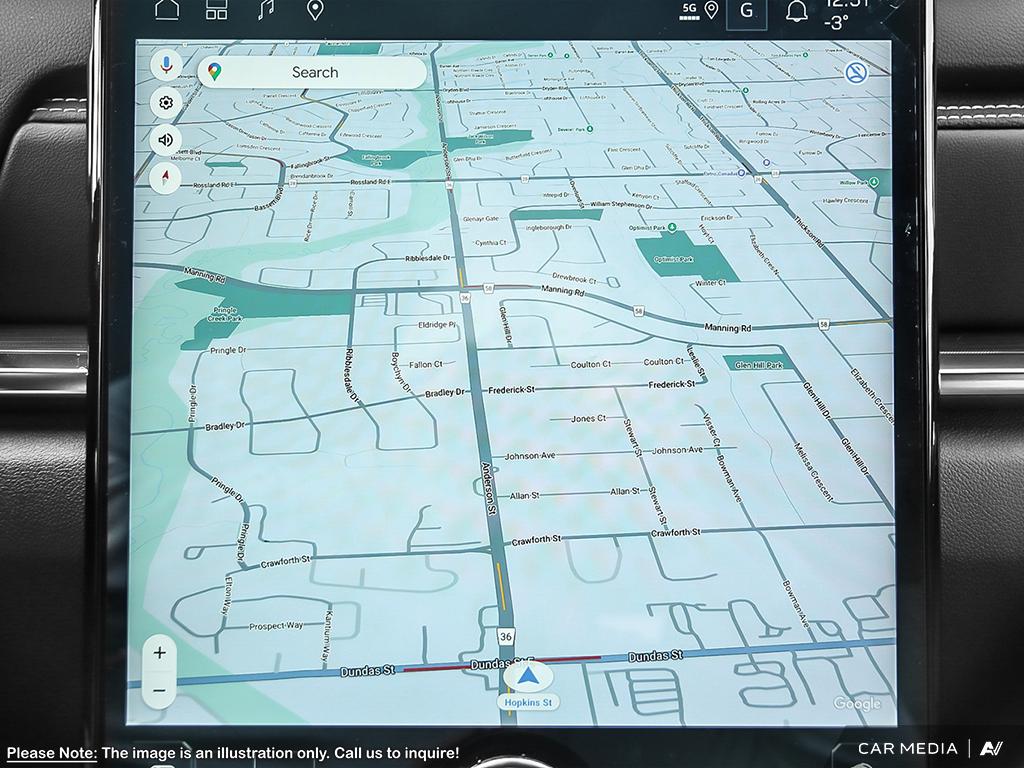Open map settings gear icon
Image resolution: width=1024 pixels, height=768 pixels.
click(166, 102)
